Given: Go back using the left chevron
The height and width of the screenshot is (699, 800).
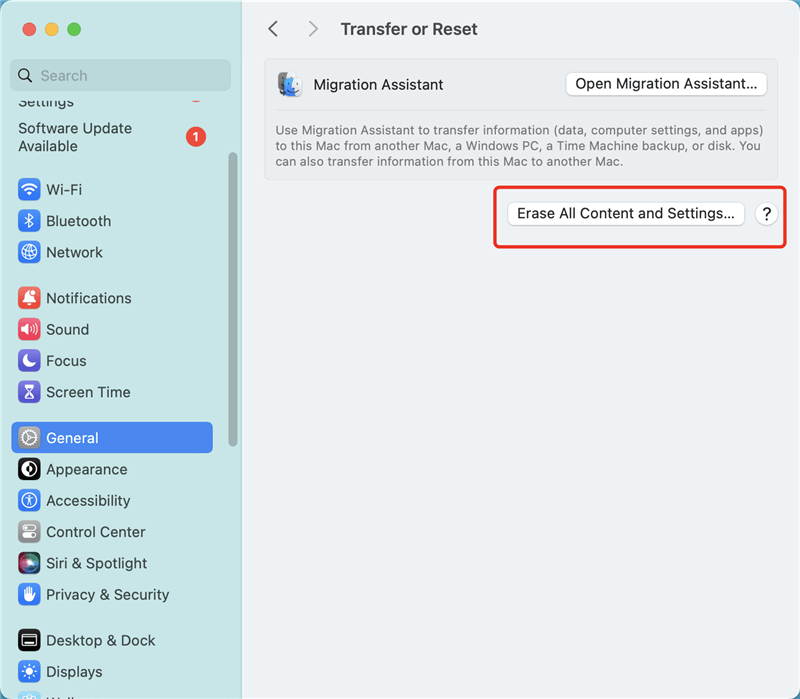Looking at the screenshot, I should pos(273,29).
